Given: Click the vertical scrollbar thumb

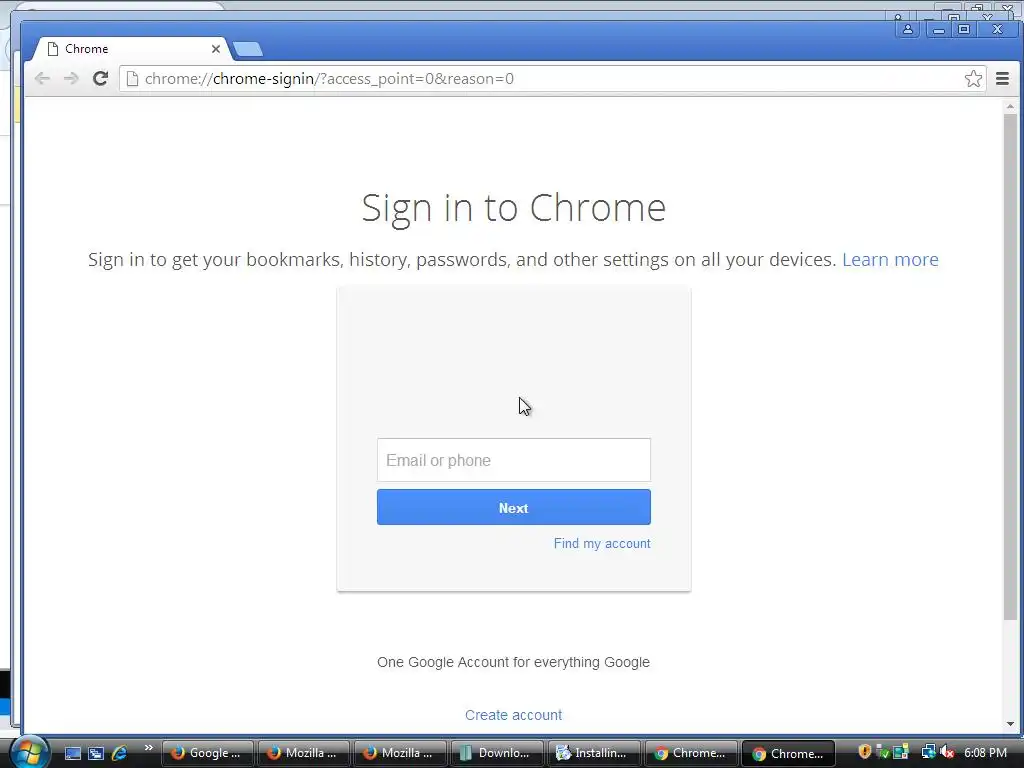Looking at the screenshot, I should (1010, 367).
